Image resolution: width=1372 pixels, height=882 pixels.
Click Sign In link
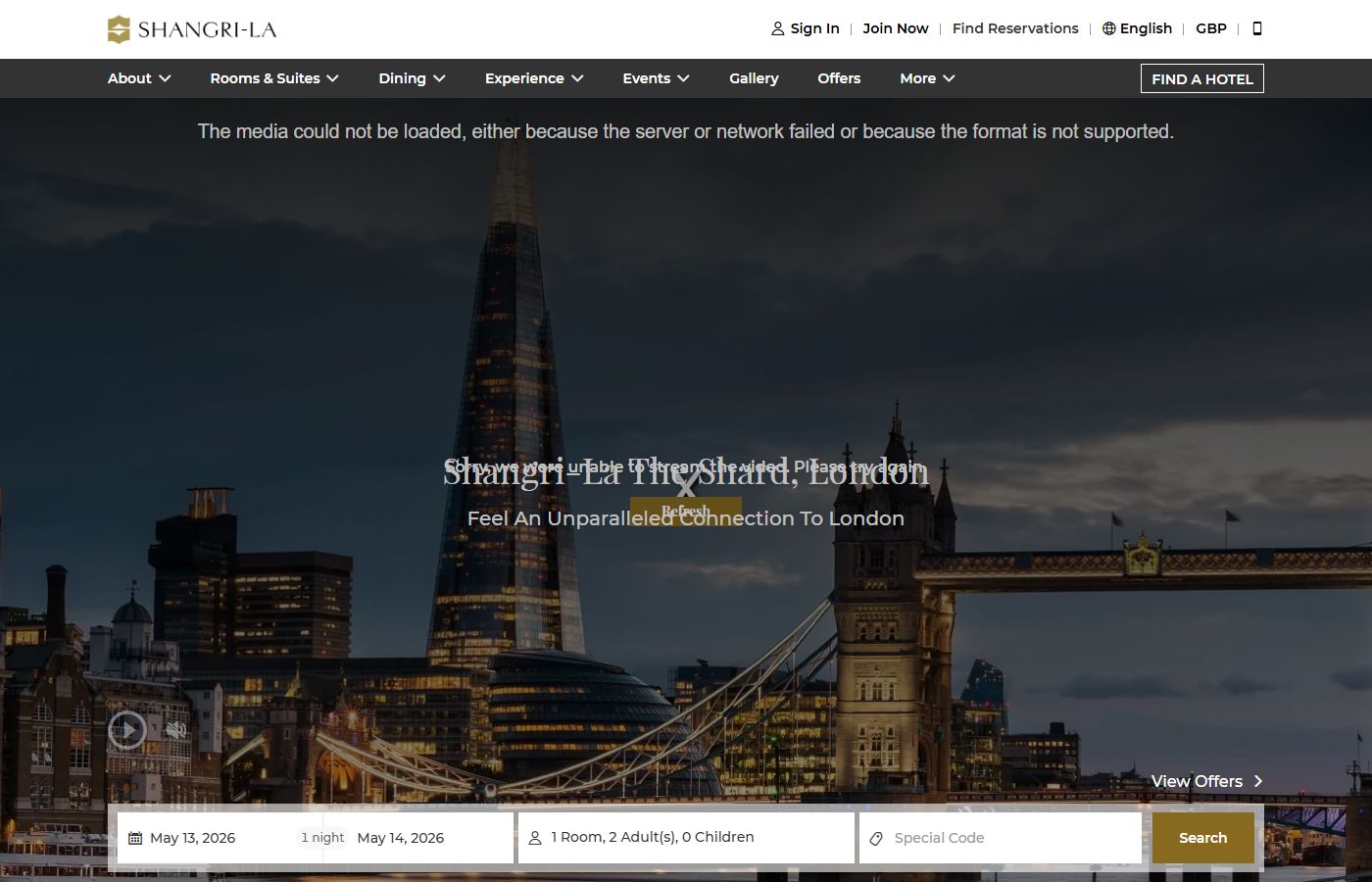click(x=815, y=28)
